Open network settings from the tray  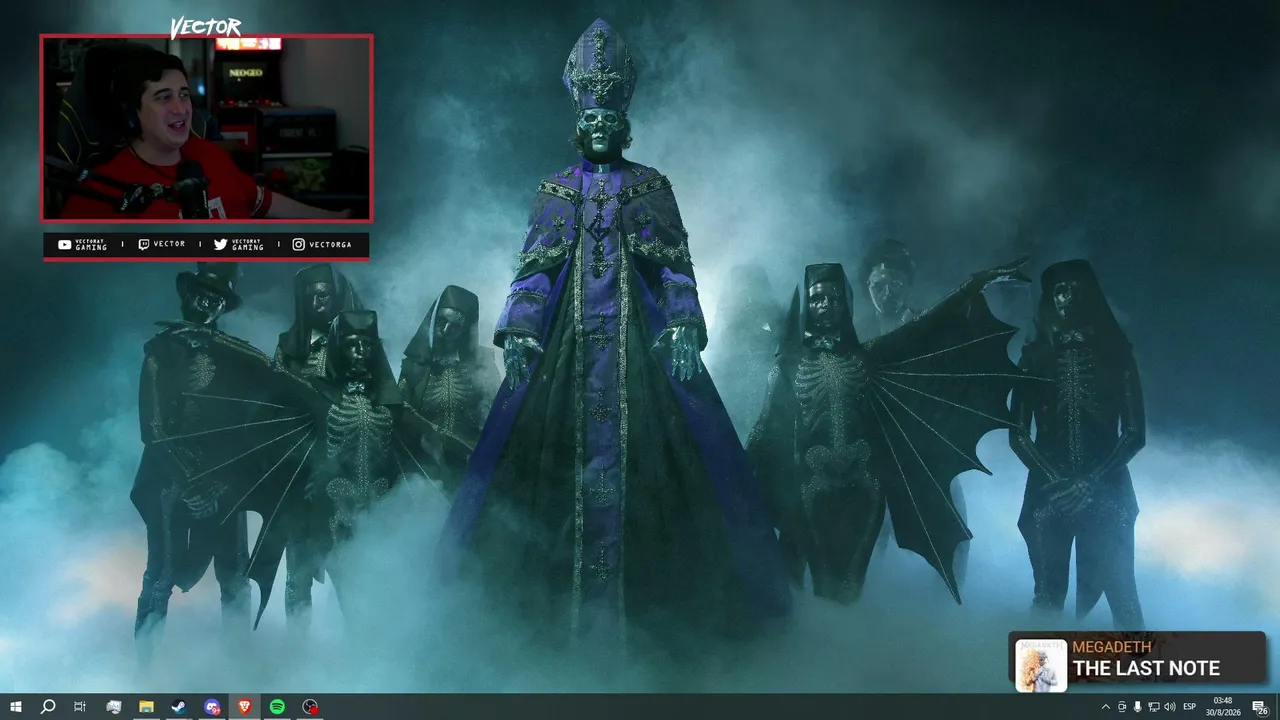(1153, 707)
